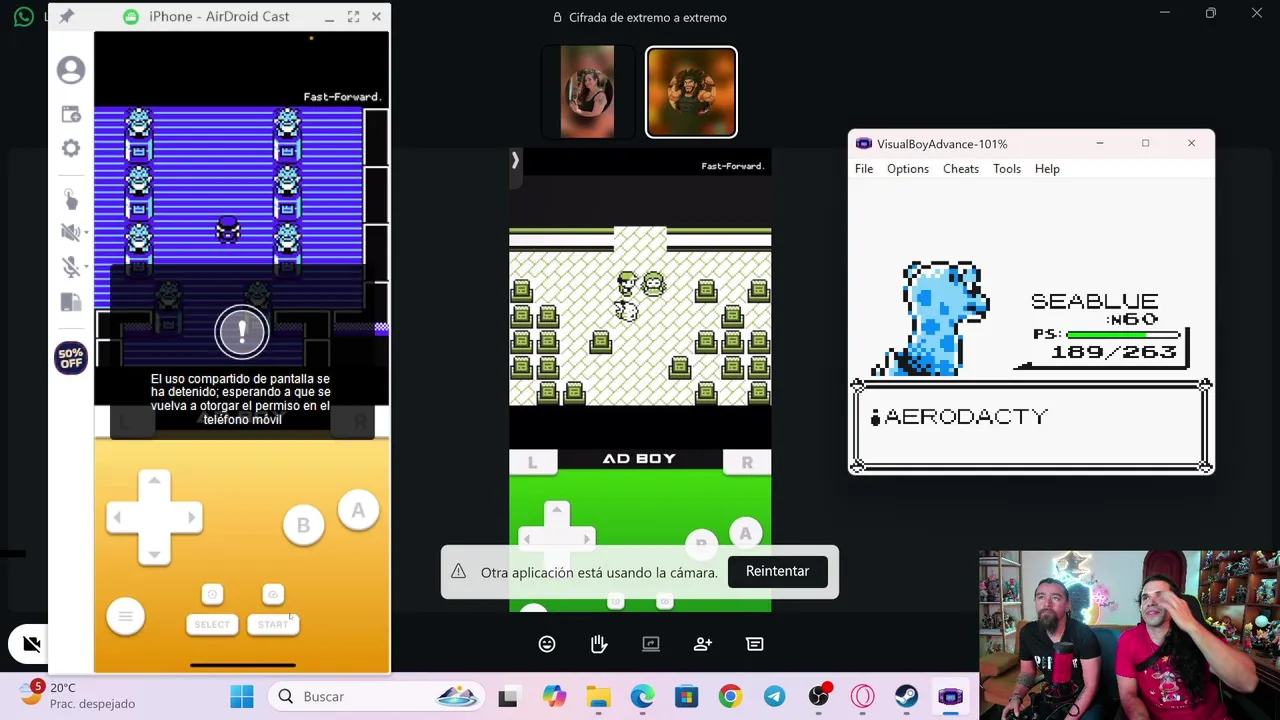Click the device casting icon in AirDroid sidebar
This screenshot has height=720, width=1280.
(x=71, y=302)
